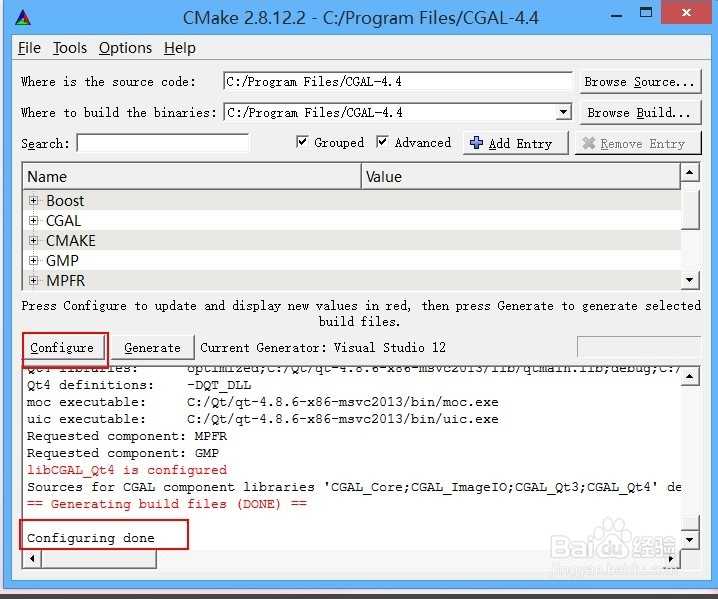Sort by the Name column header

pyautogui.click(x=192, y=177)
